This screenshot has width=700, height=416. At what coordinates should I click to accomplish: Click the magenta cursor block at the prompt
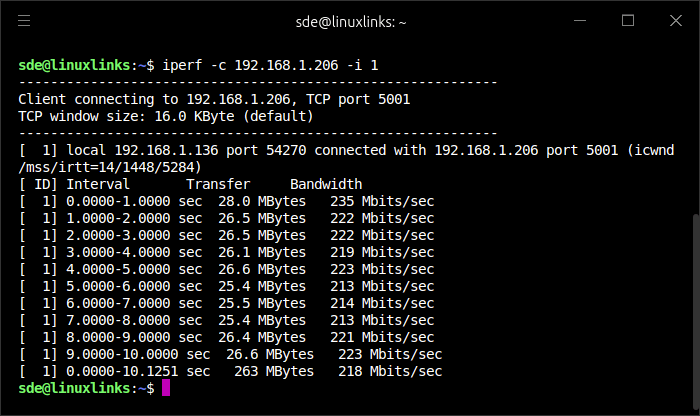[x=165, y=388]
